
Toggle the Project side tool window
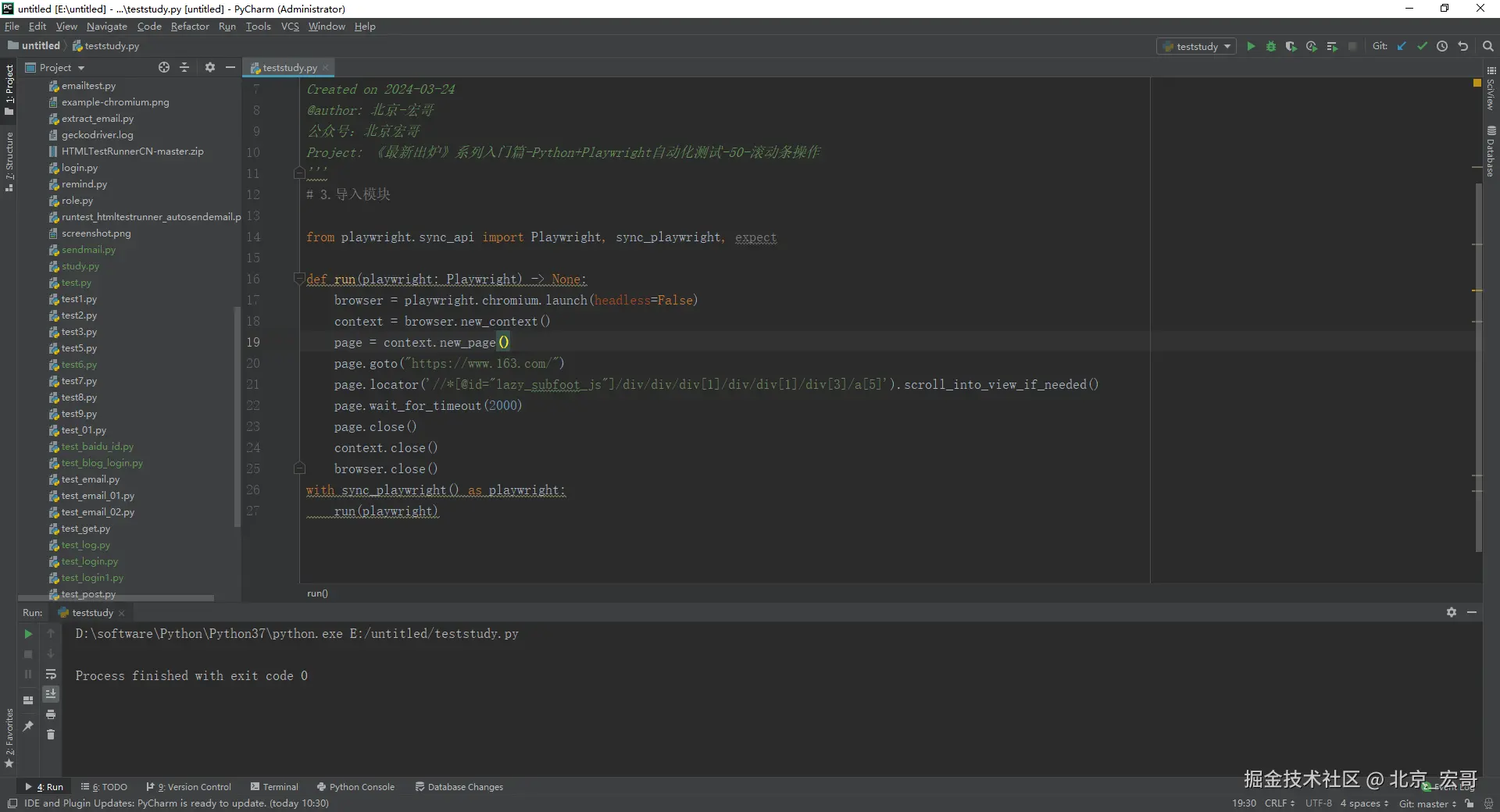[x=9, y=90]
